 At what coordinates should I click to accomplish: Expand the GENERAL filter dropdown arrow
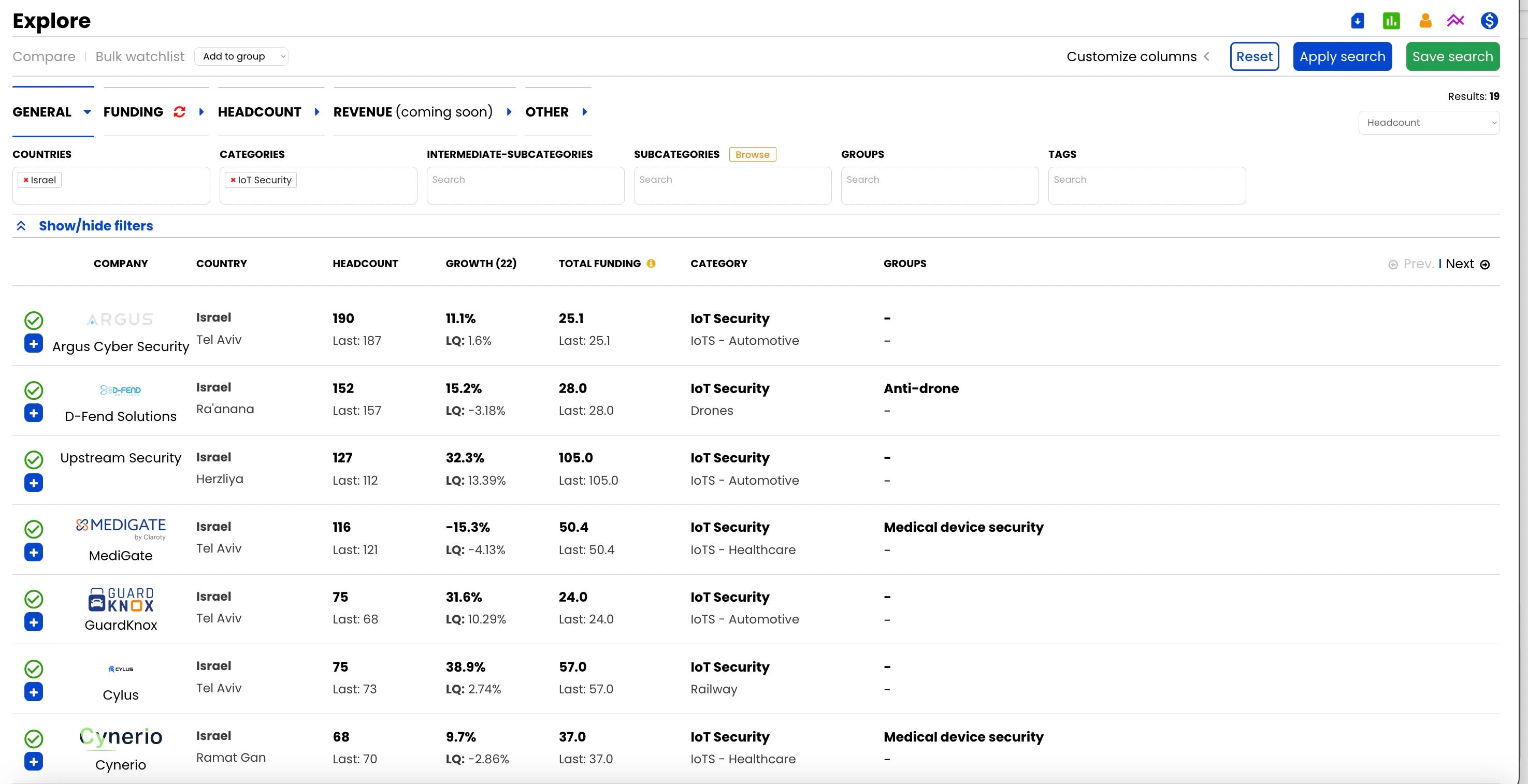coord(87,112)
